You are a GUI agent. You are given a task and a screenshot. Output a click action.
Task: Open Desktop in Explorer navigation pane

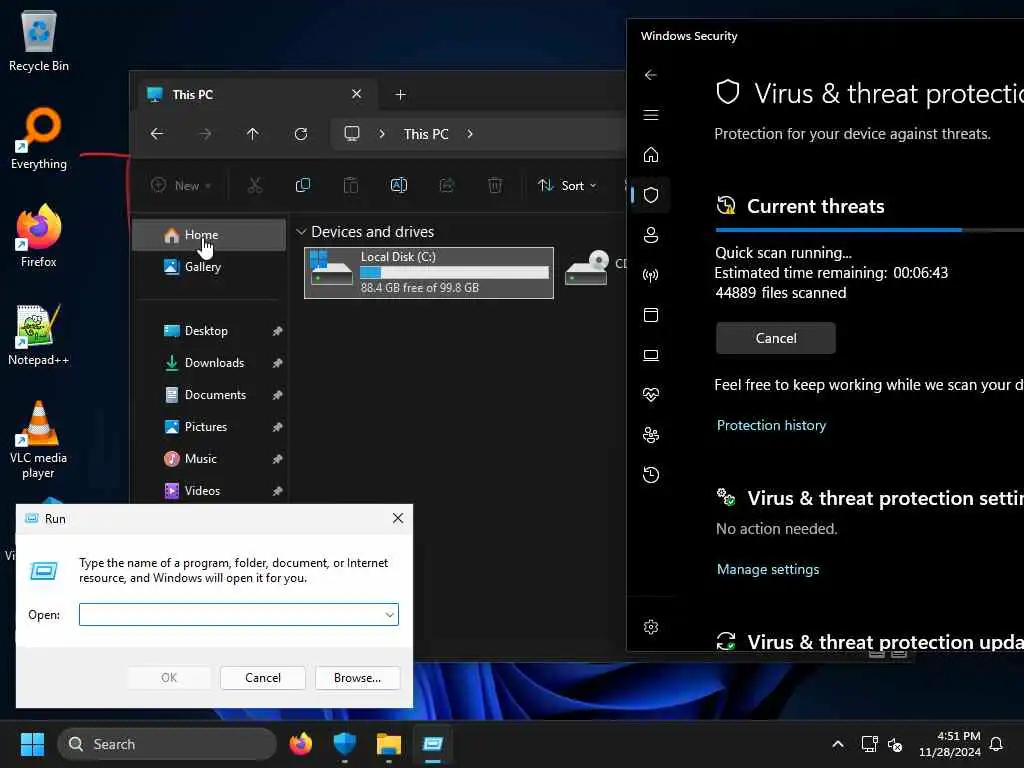[209, 330]
